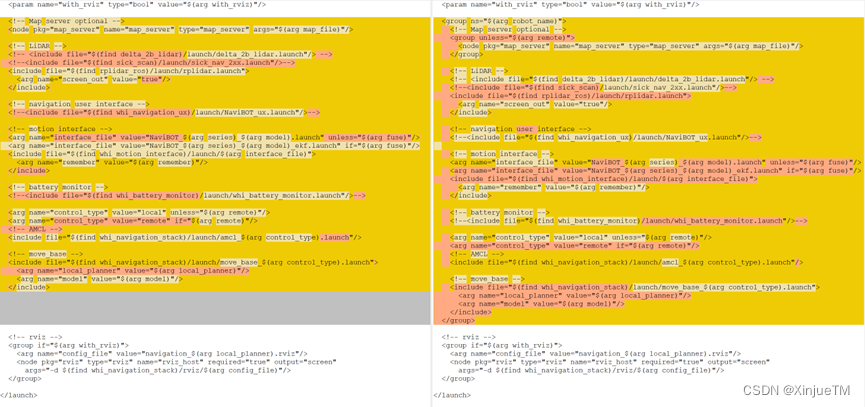Click the delta_2b_lidar include comment in left pane
This screenshot has width=865, height=407.
pos(170,54)
